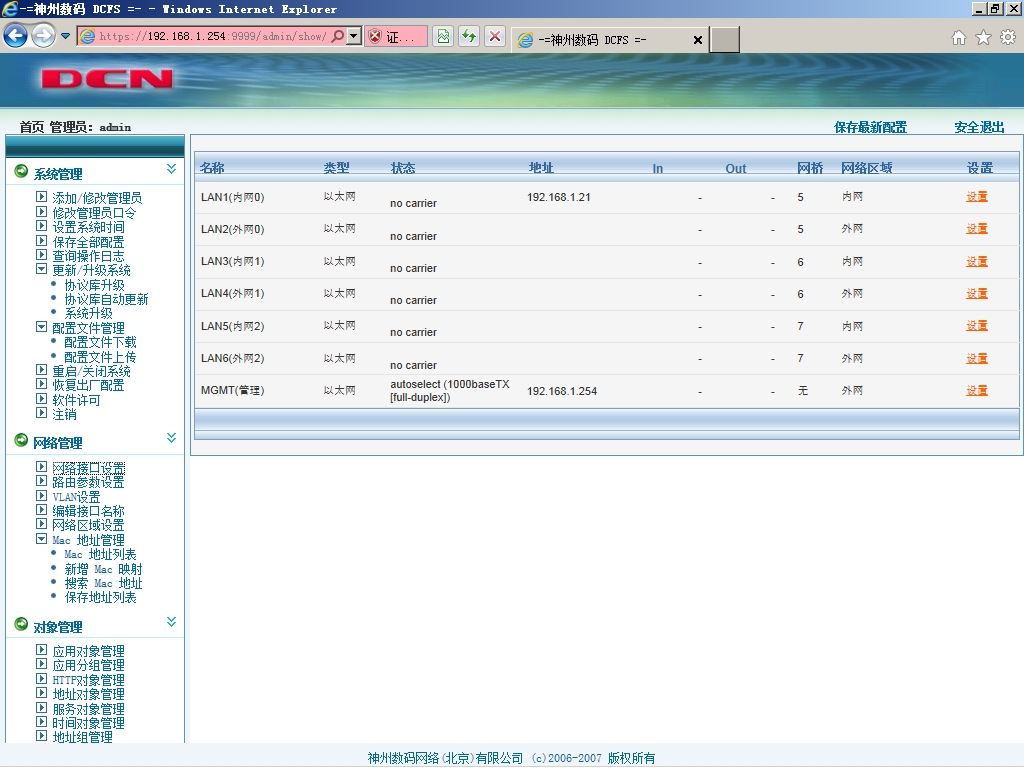This screenshot has height=768, width=1024.
Task: Open the Favorites star icon
Action: [984, 38]
